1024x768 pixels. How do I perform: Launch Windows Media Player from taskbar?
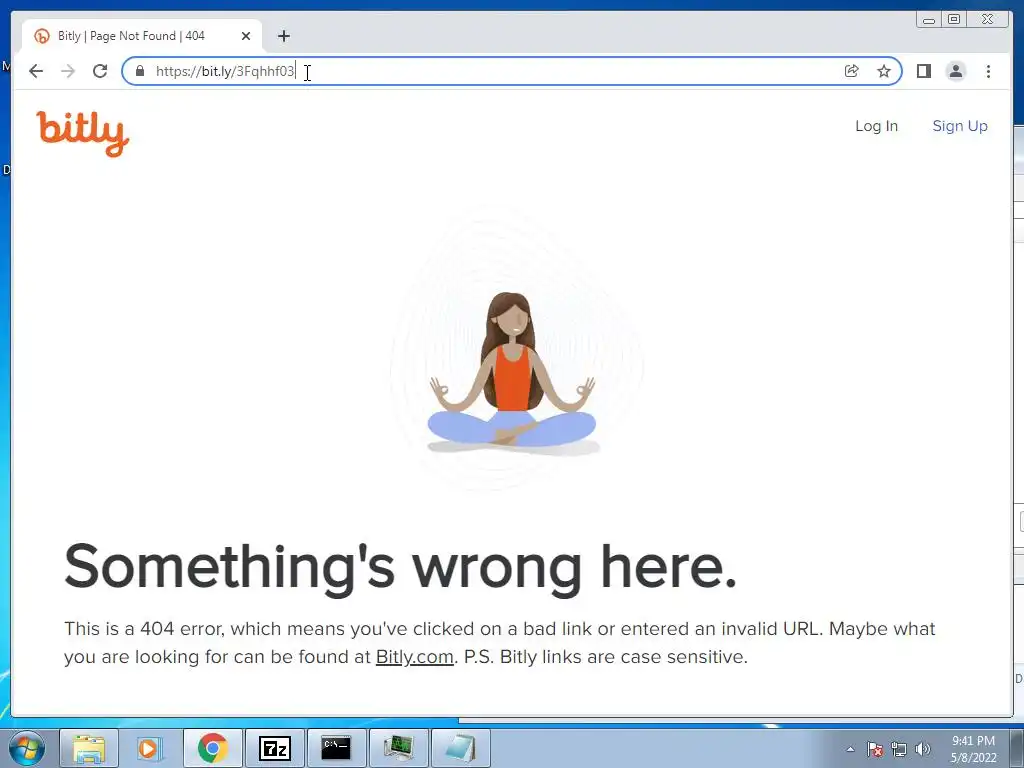150,748
